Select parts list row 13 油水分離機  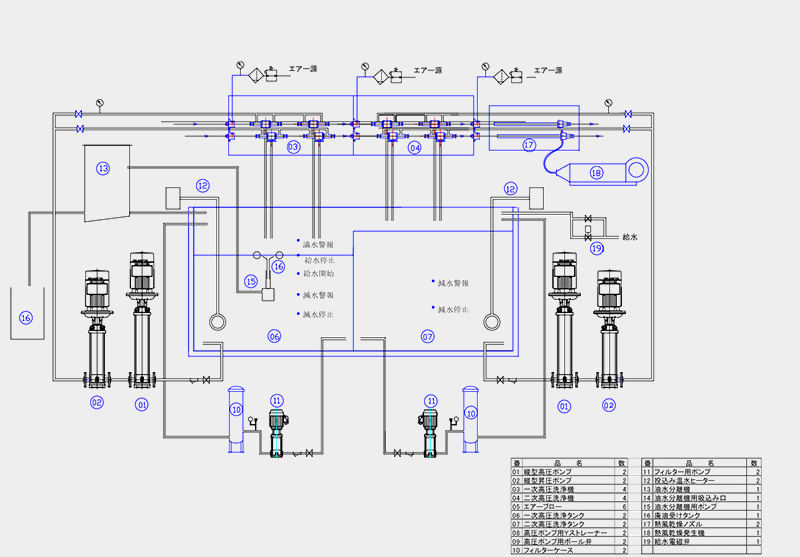pyautogui.click(x=702, y=490)
